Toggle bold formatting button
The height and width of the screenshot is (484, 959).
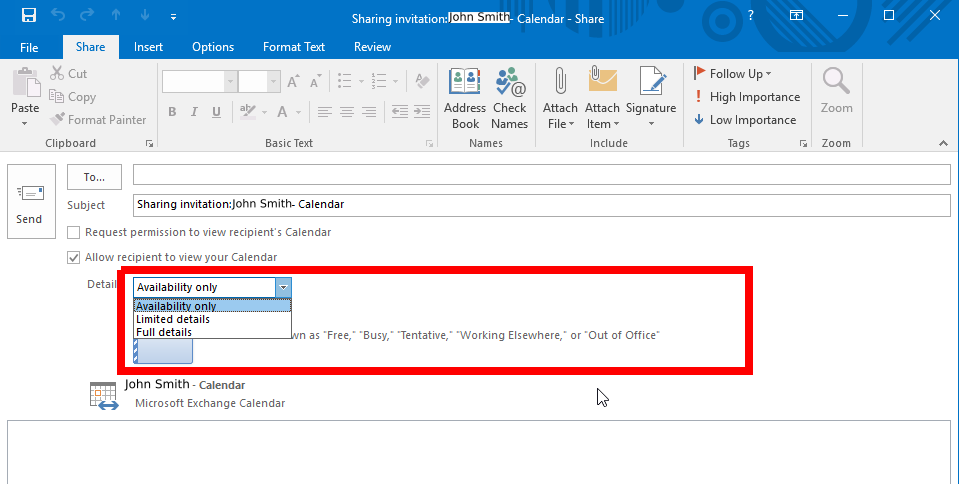(x=172, y=112)
